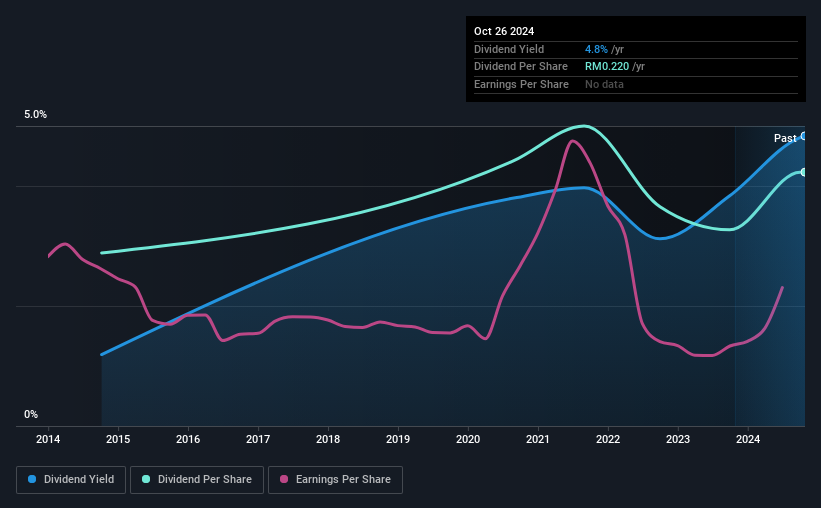Click the 2024 x-axis label
The width and height of the screenshot is (821, 508).
748,439
